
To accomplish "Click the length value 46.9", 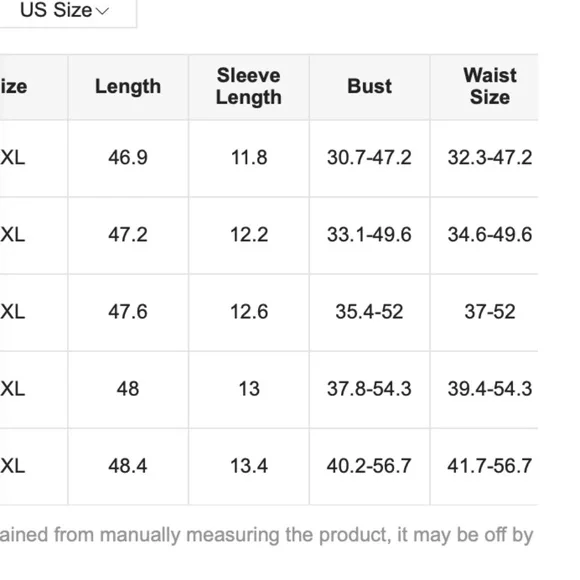I will tap(128, 157).
